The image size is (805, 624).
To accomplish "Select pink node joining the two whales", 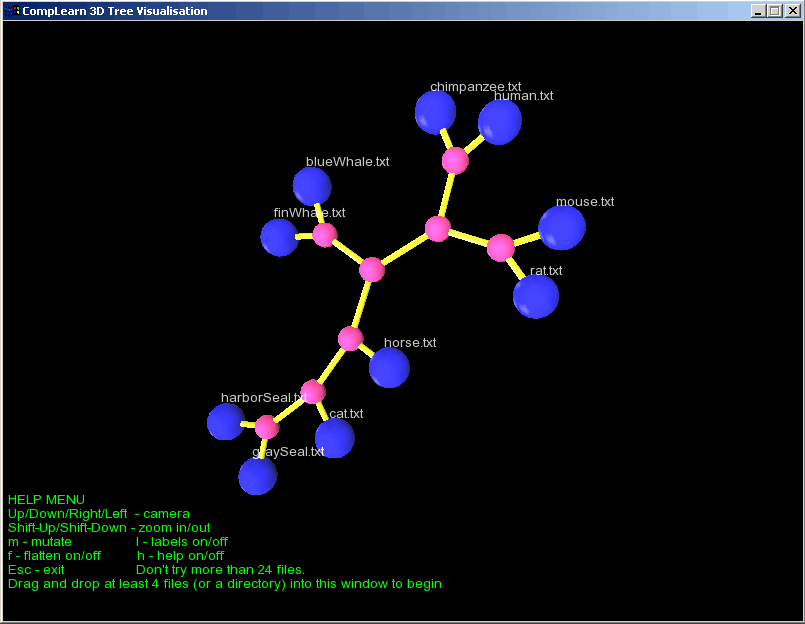I will point(325,235).
